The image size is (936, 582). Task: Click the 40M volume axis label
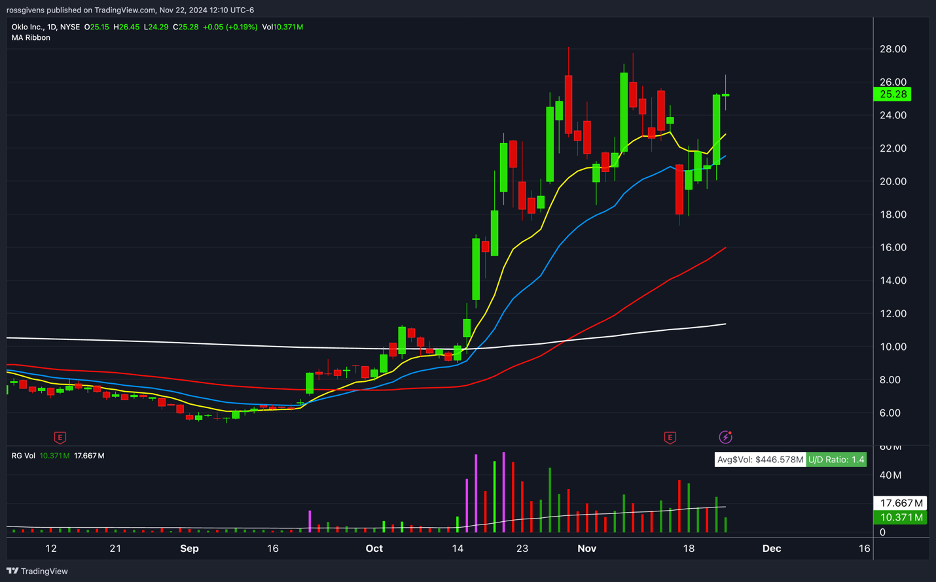click(891, 476)
